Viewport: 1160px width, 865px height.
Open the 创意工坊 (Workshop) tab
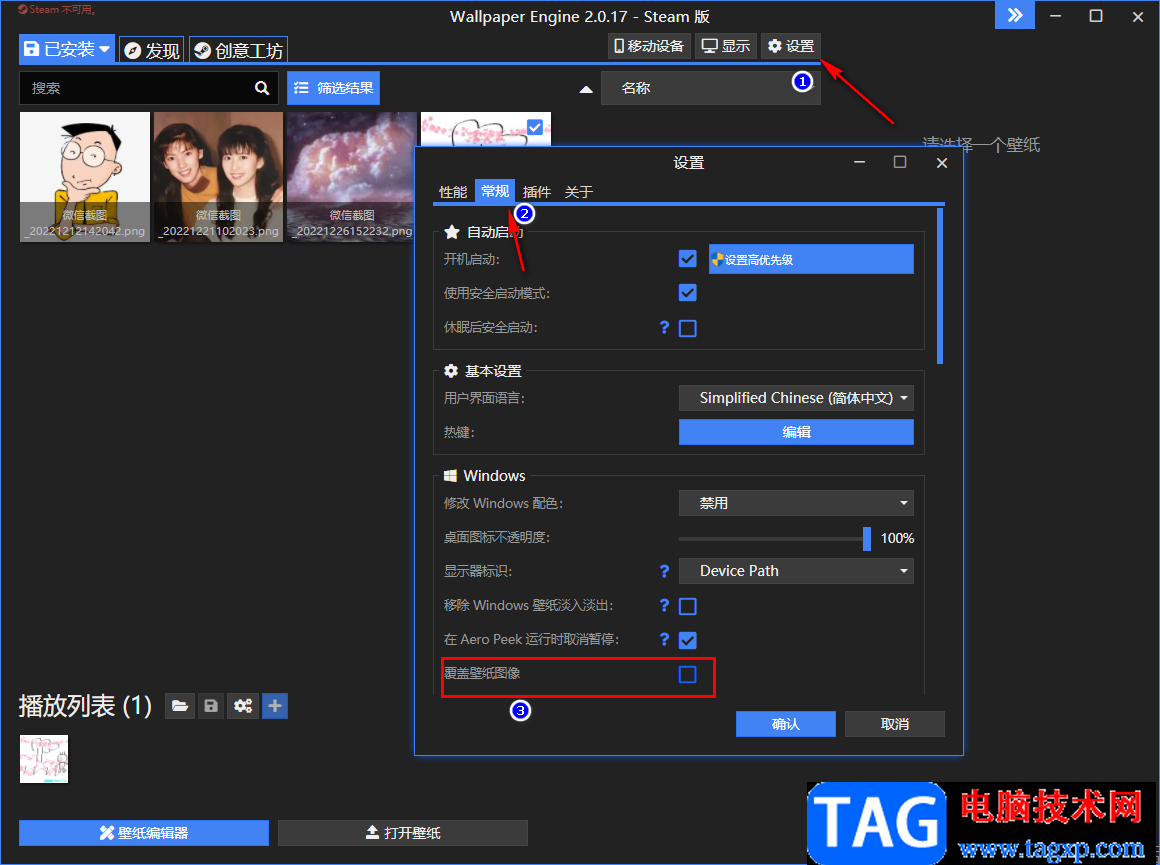pyautogui.click(x=238, y=50)
